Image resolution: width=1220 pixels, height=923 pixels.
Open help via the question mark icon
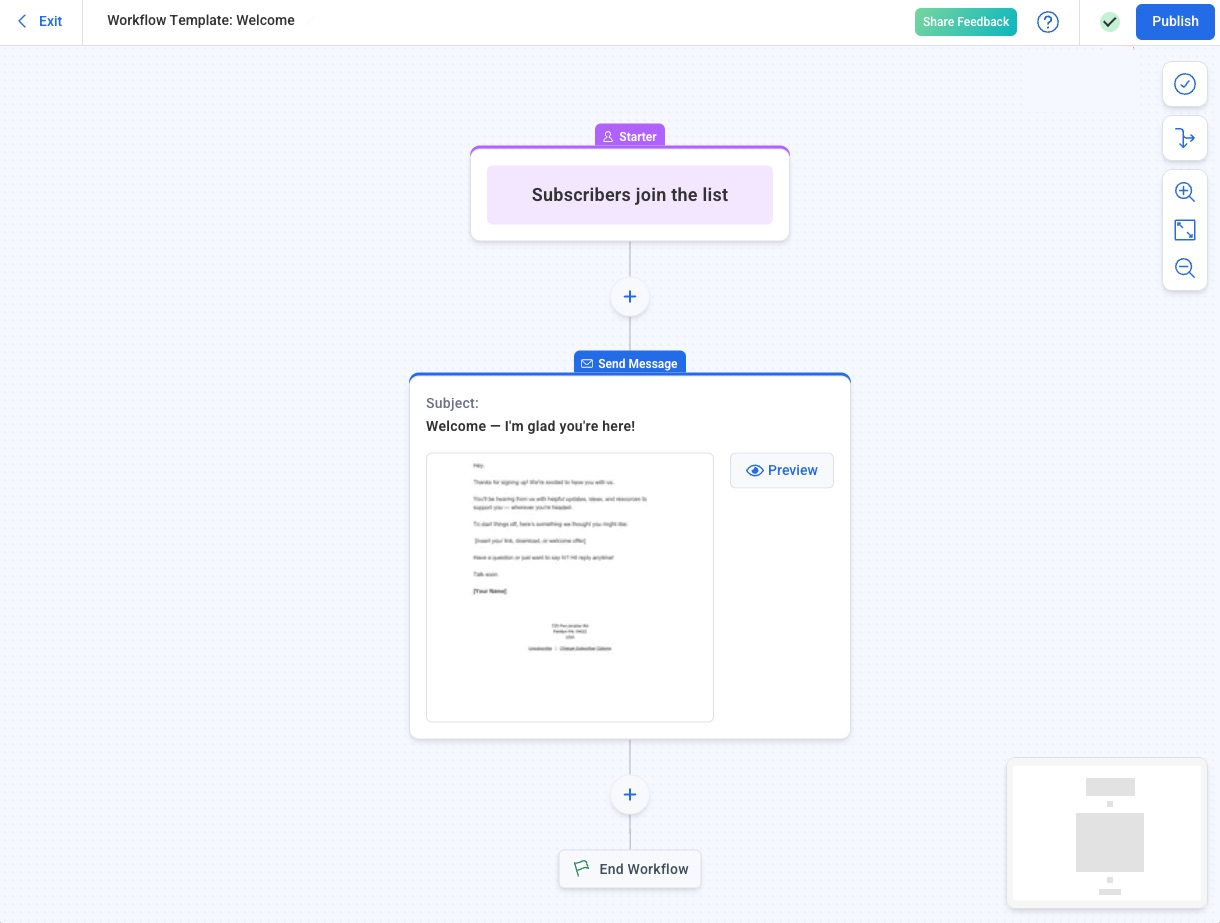1048,21
